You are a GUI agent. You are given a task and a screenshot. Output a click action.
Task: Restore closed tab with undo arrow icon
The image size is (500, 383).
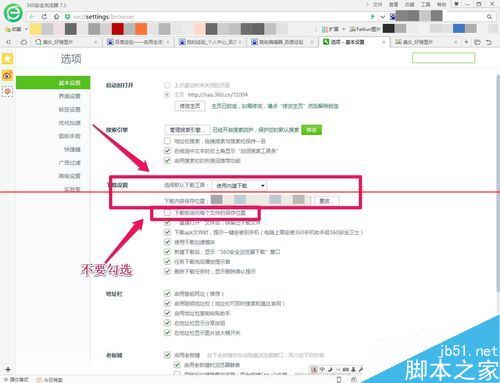tap(489, 42)
